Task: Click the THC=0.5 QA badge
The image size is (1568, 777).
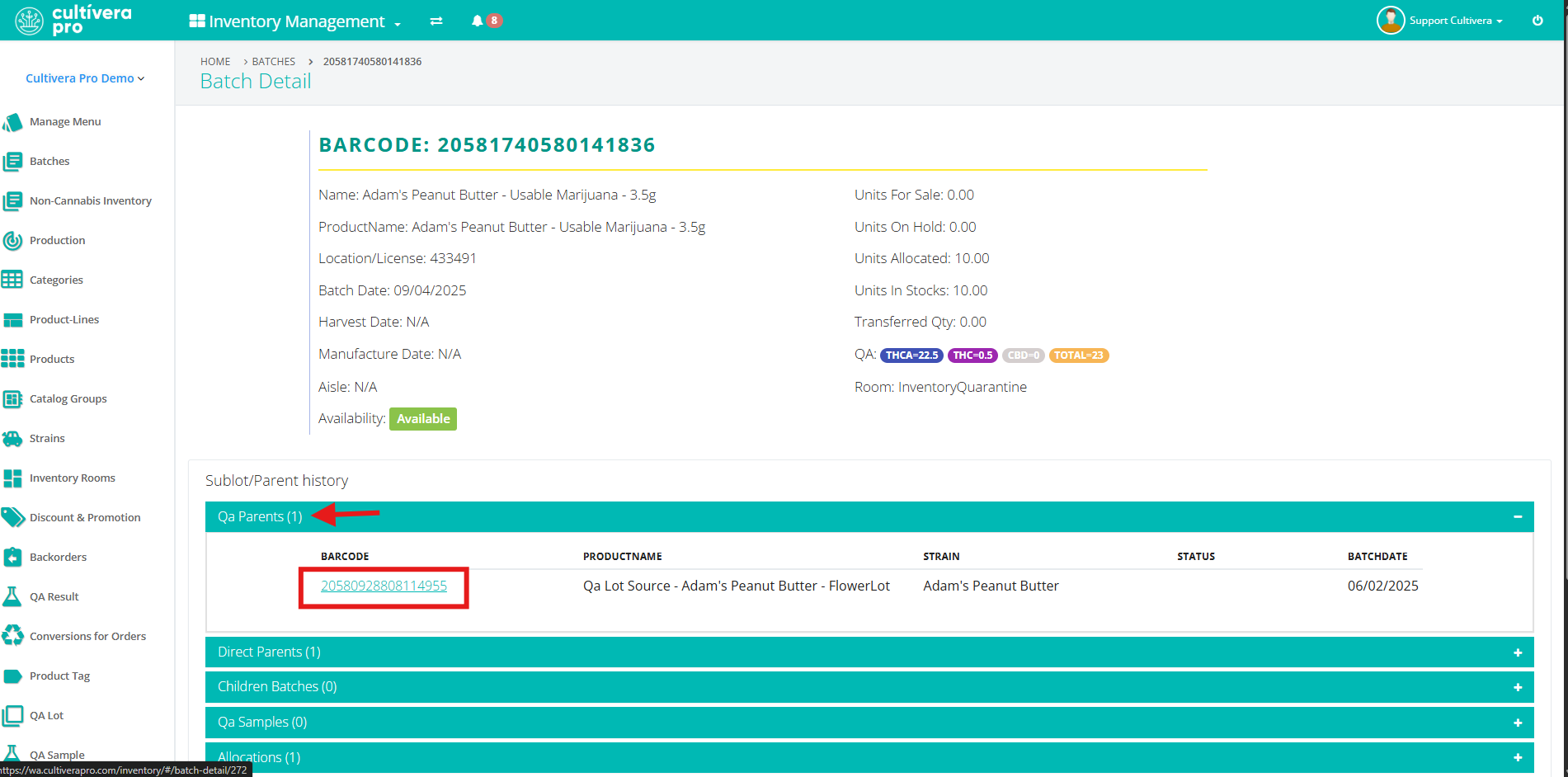Action: (x=972, y=356)
